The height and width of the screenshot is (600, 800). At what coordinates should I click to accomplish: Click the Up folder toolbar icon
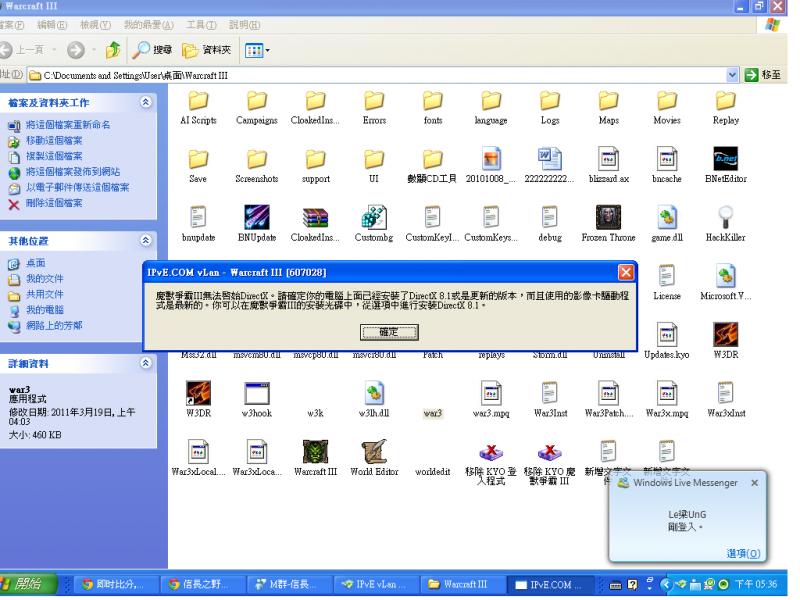click(x=114, y=48)
